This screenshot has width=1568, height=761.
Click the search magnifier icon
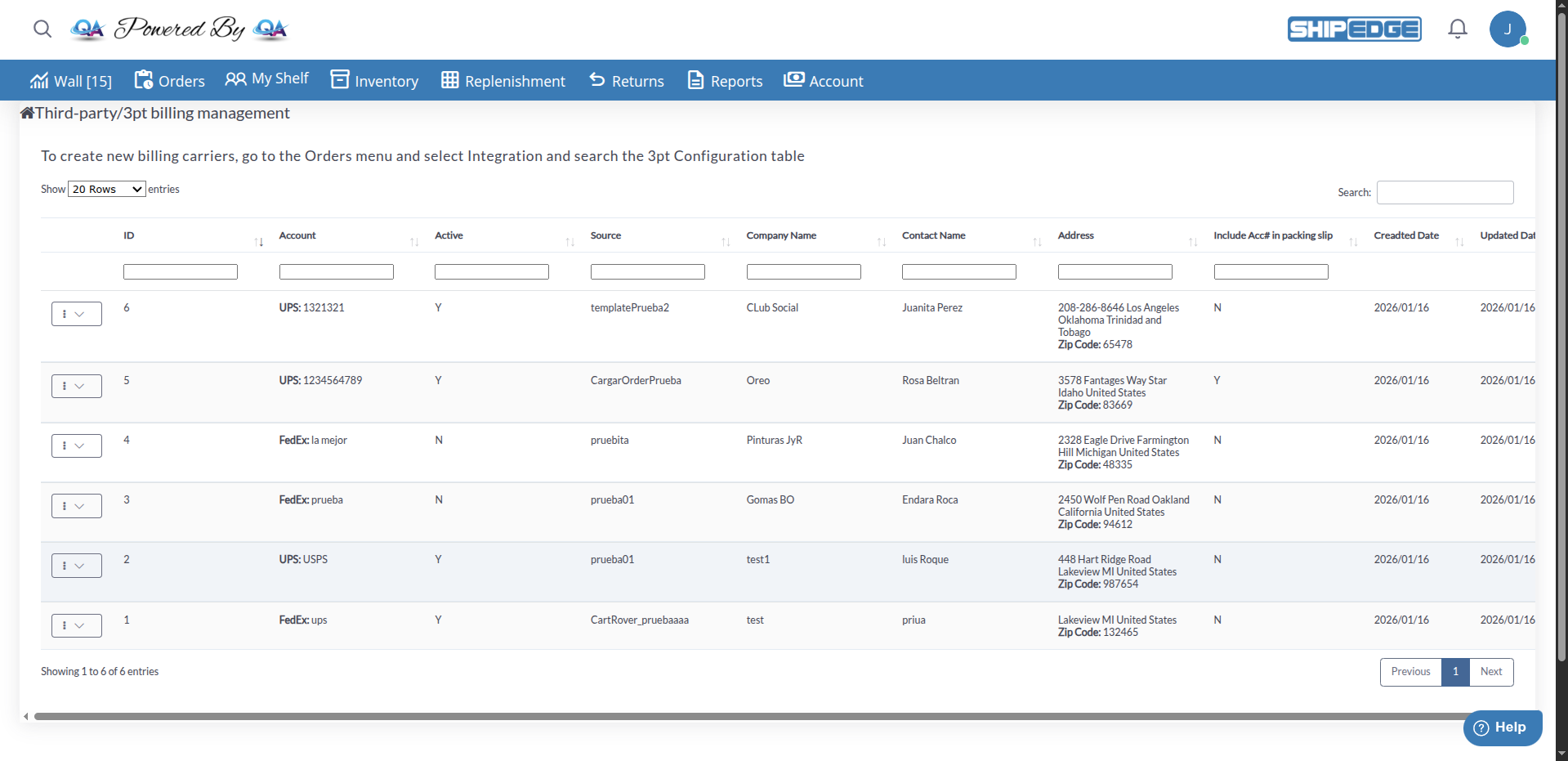pyautogui.click(x=42, y=29)
